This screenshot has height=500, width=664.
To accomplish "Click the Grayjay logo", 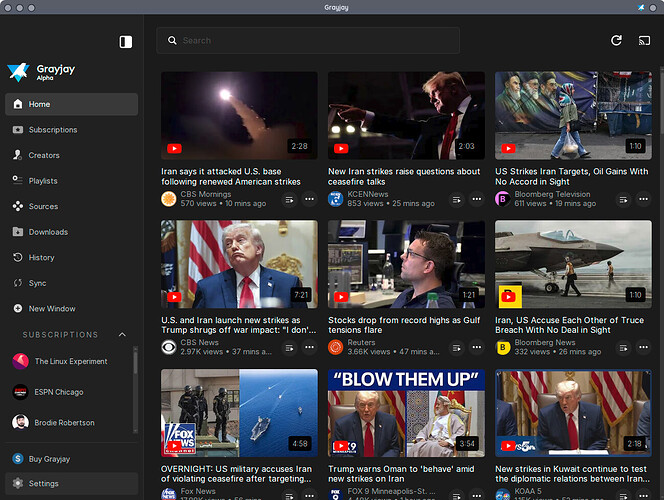I will [19, 72].
